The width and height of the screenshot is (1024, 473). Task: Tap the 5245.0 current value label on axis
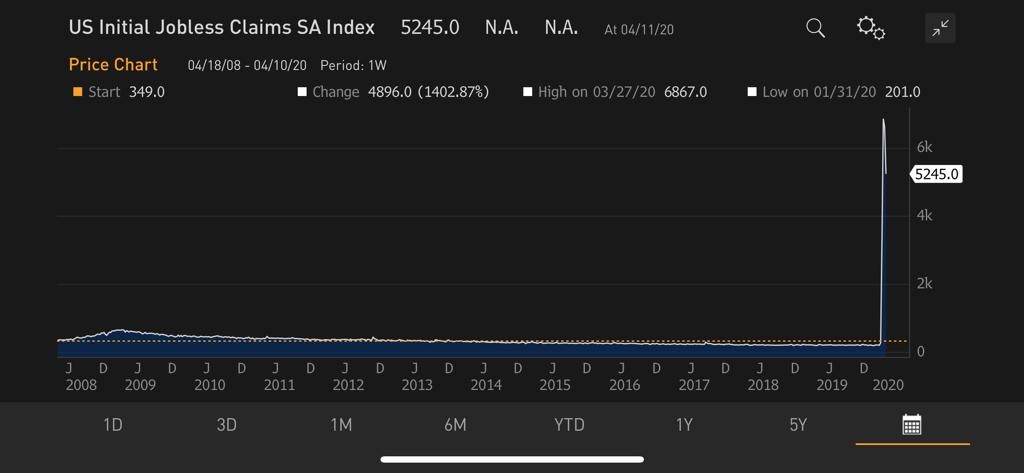[936, 174]
